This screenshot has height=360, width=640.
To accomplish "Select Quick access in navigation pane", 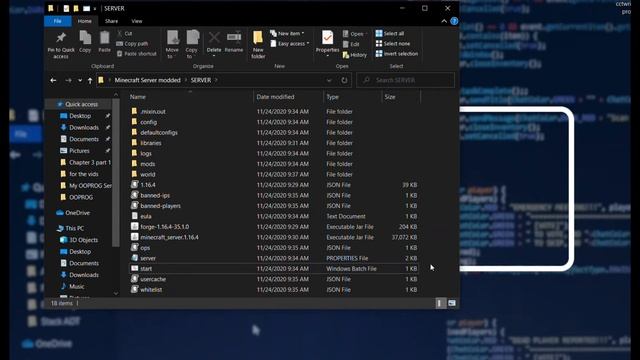I will 81,104.
